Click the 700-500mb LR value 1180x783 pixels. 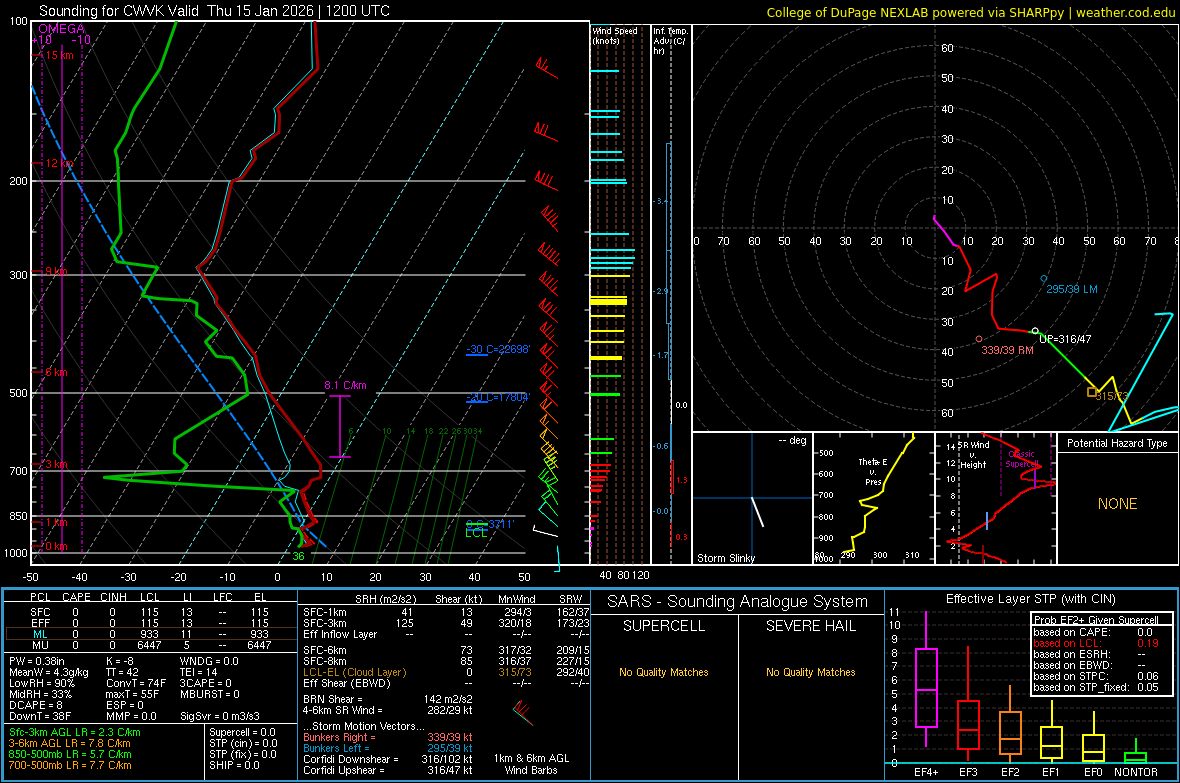[x=70, y=765]
